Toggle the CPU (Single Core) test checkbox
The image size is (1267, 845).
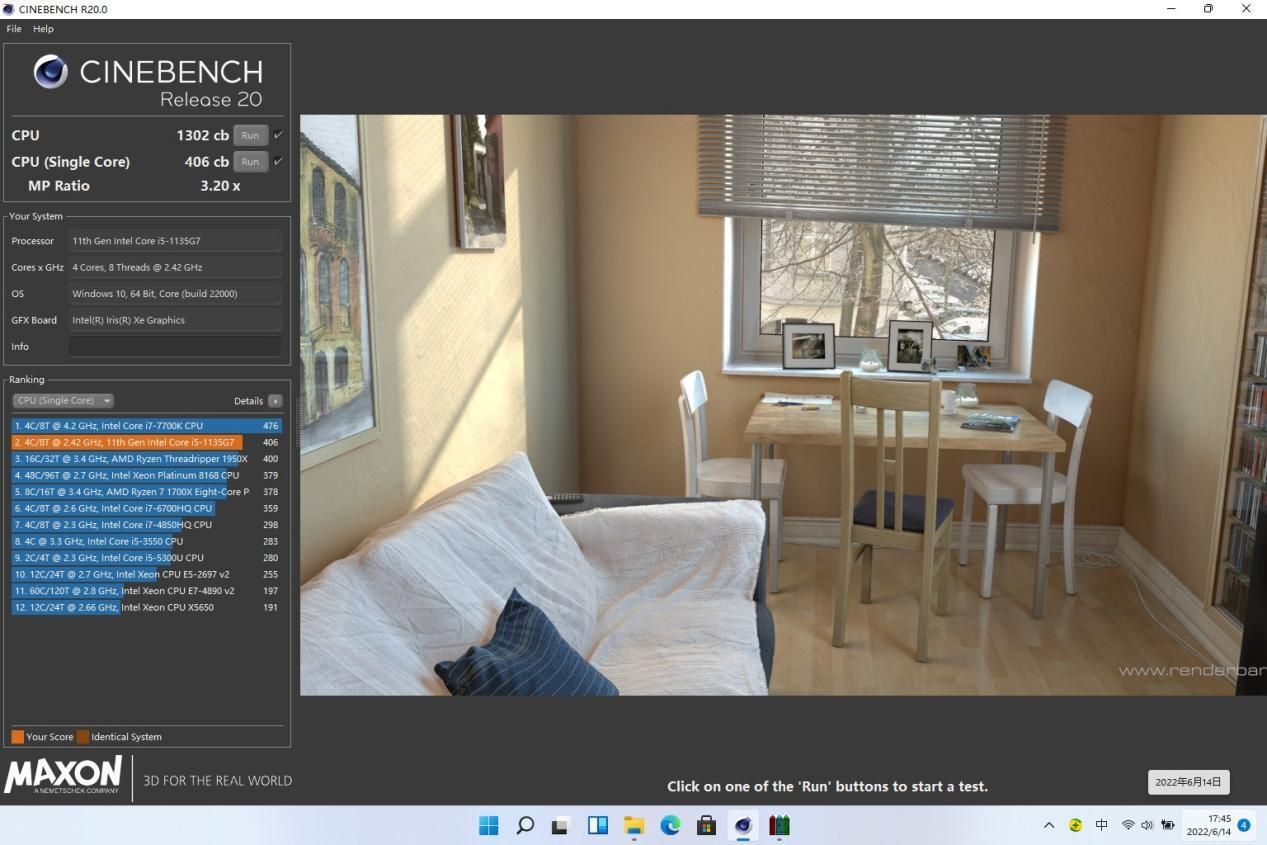[x=278, y=161]
